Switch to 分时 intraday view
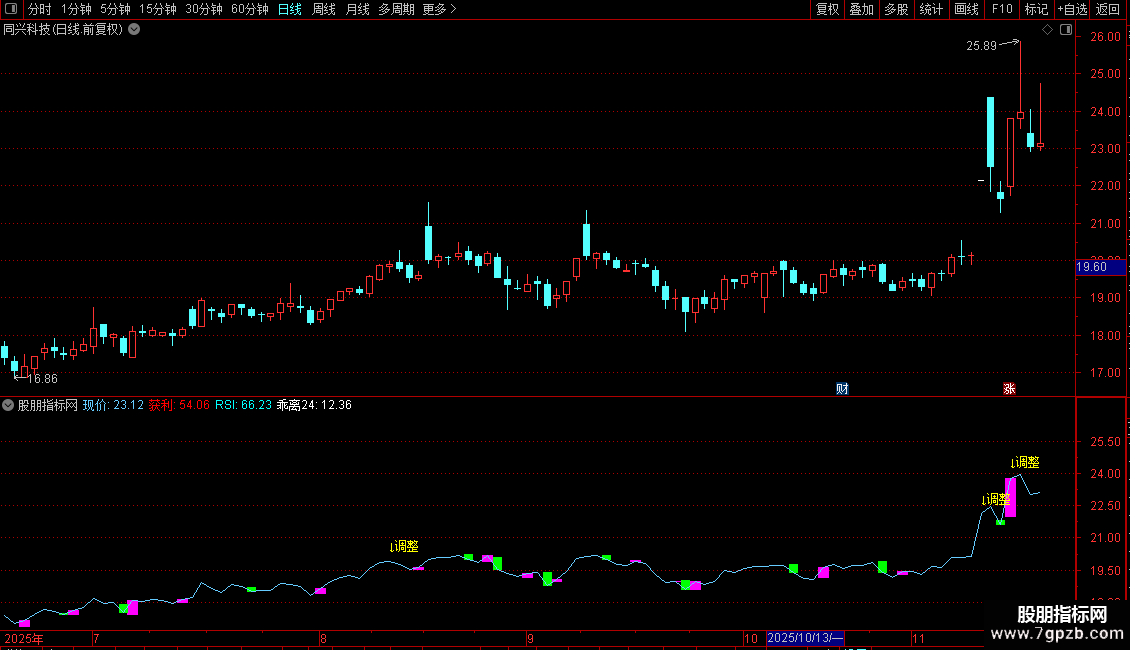This screenshot has width=1130, height=650. tap(40, 9)
